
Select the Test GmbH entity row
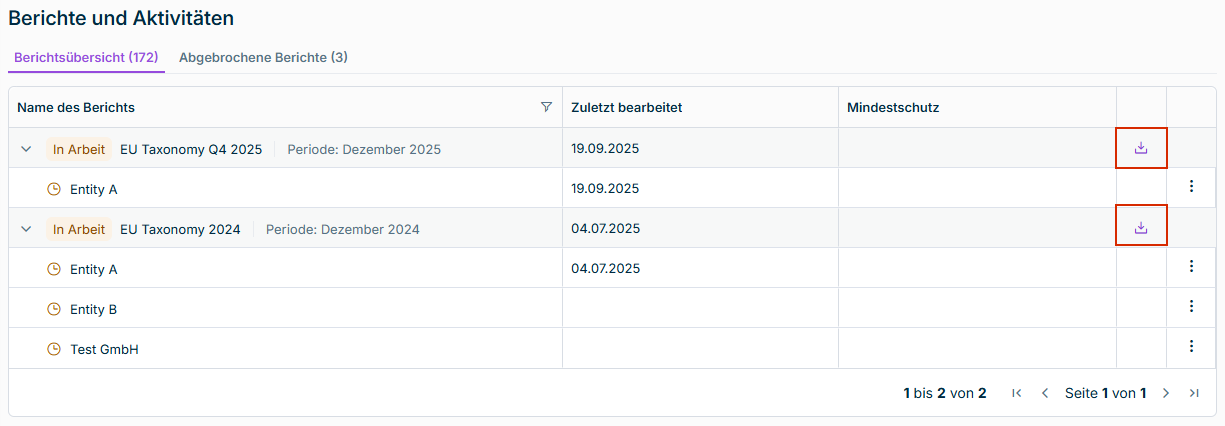coord(104,349)
